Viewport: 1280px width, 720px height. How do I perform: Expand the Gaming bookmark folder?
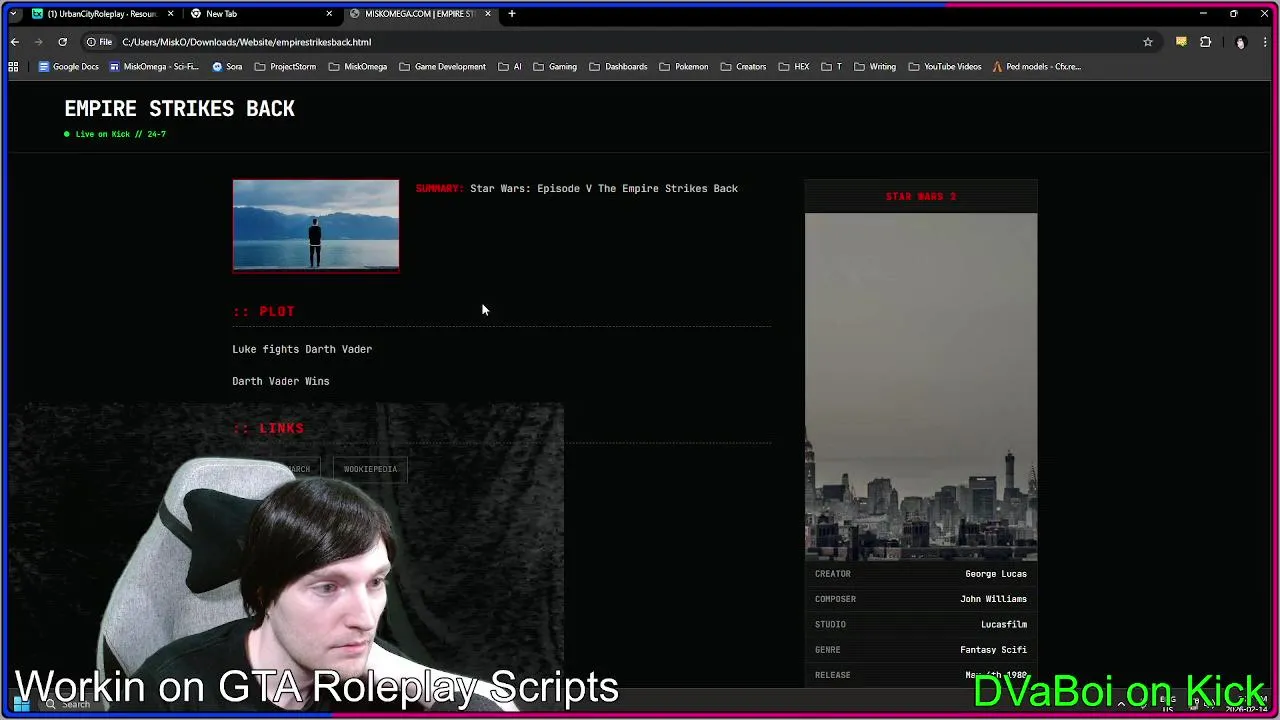pos(554,67)
